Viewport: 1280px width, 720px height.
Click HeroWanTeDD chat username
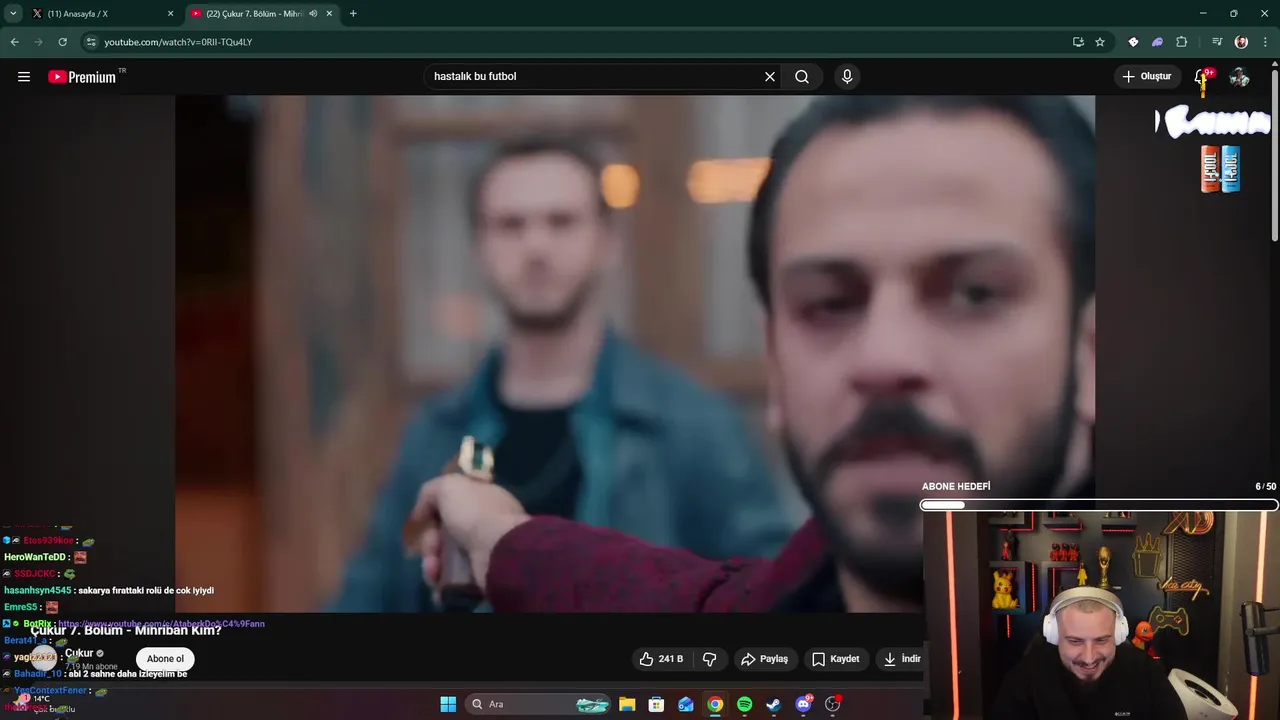pos(35,557)
